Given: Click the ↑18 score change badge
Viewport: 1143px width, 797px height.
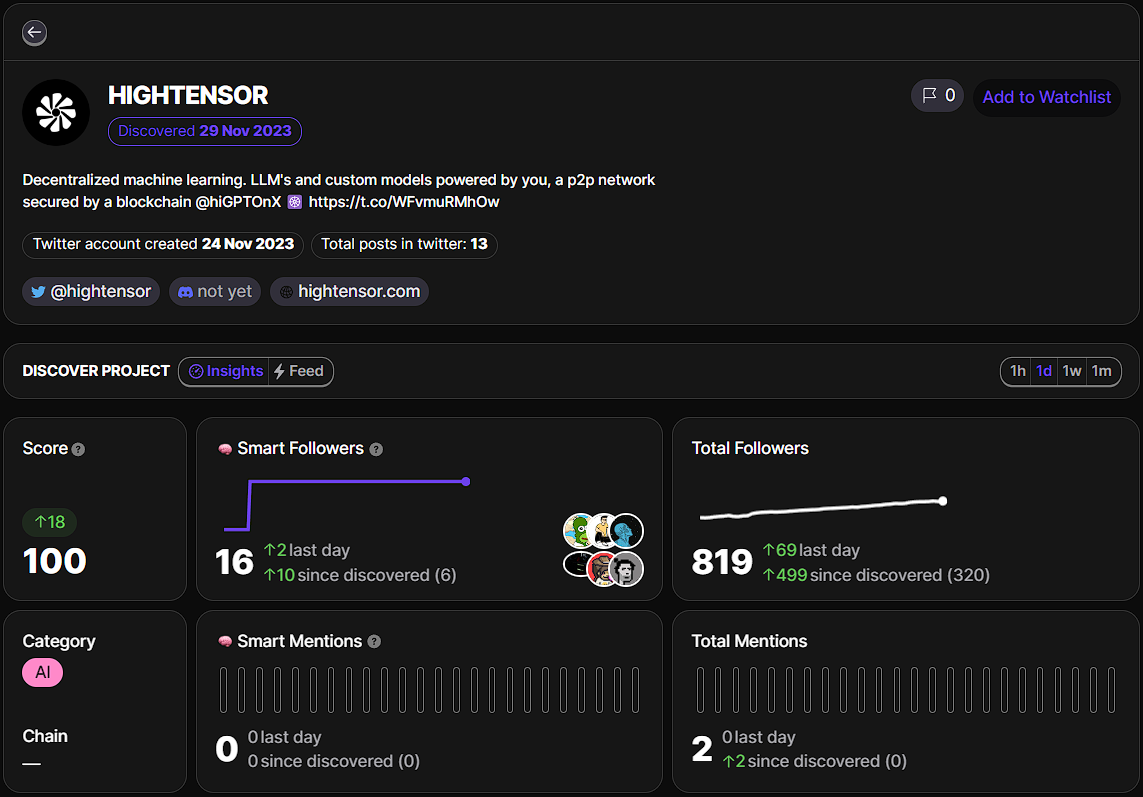Looking at the screenshot, I should coord(50,522).
